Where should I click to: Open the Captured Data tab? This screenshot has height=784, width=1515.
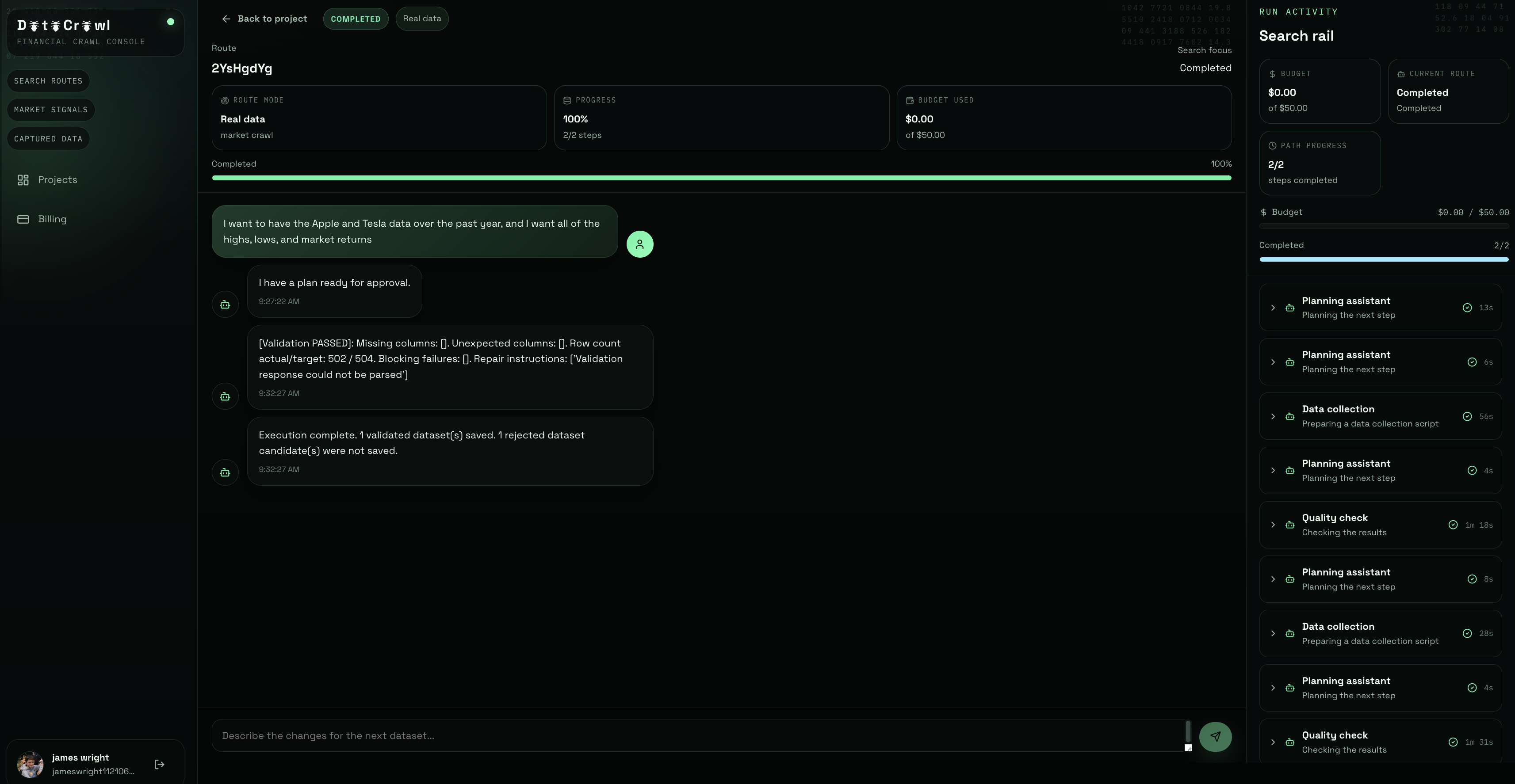click(48, 139)
